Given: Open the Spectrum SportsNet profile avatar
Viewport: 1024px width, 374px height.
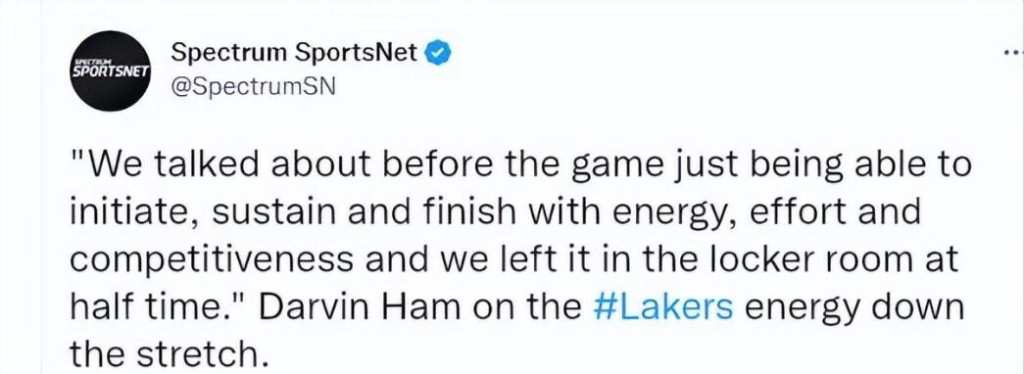Looking at the screenshot, I should pyautogui.click(x=112, y=70).
